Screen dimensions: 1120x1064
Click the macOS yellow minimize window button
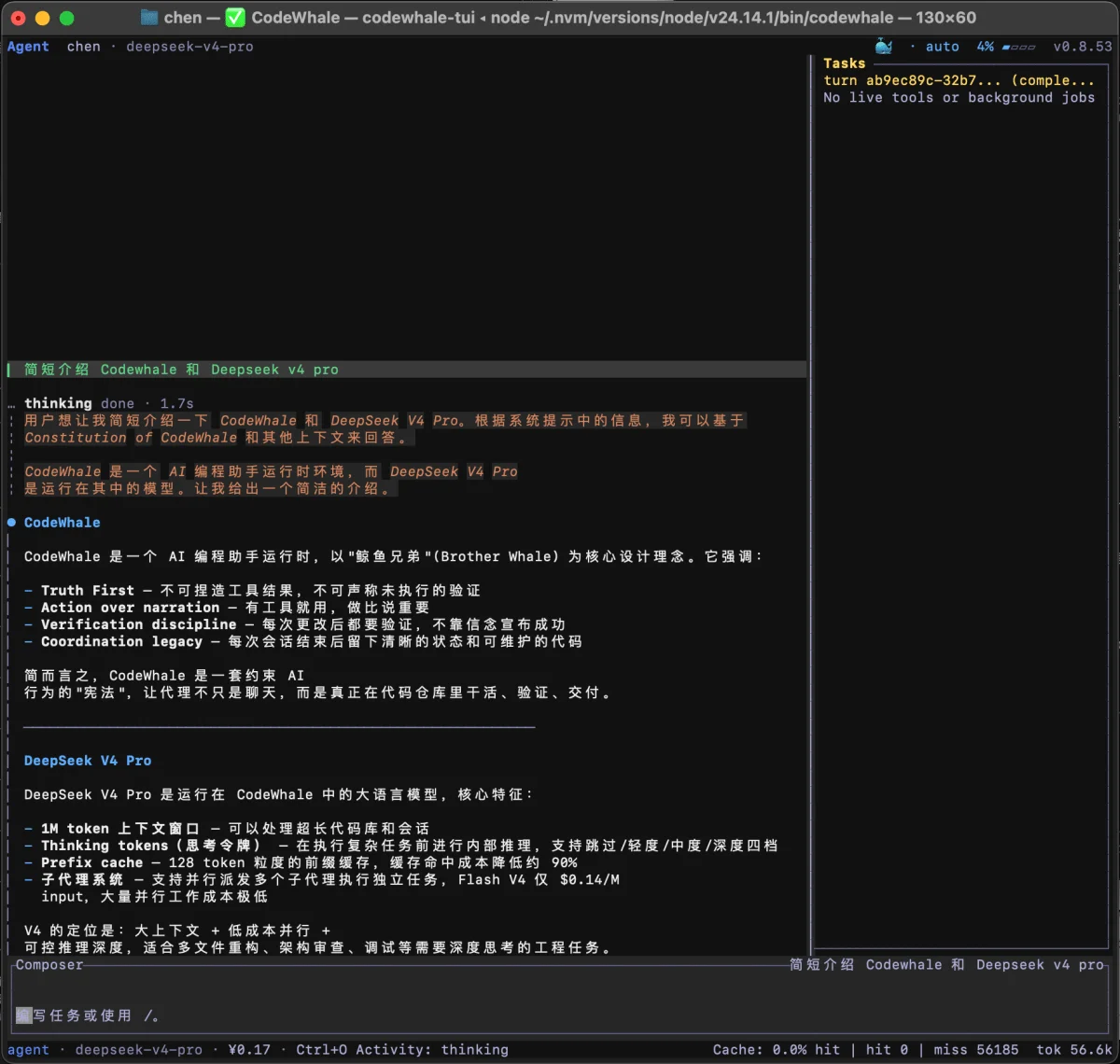tap(42, 18)
